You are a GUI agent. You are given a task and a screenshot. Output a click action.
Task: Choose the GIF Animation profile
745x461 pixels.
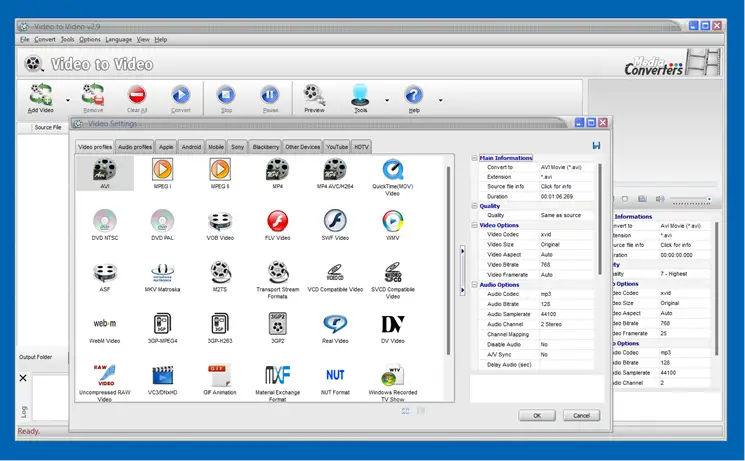[220, 375]
